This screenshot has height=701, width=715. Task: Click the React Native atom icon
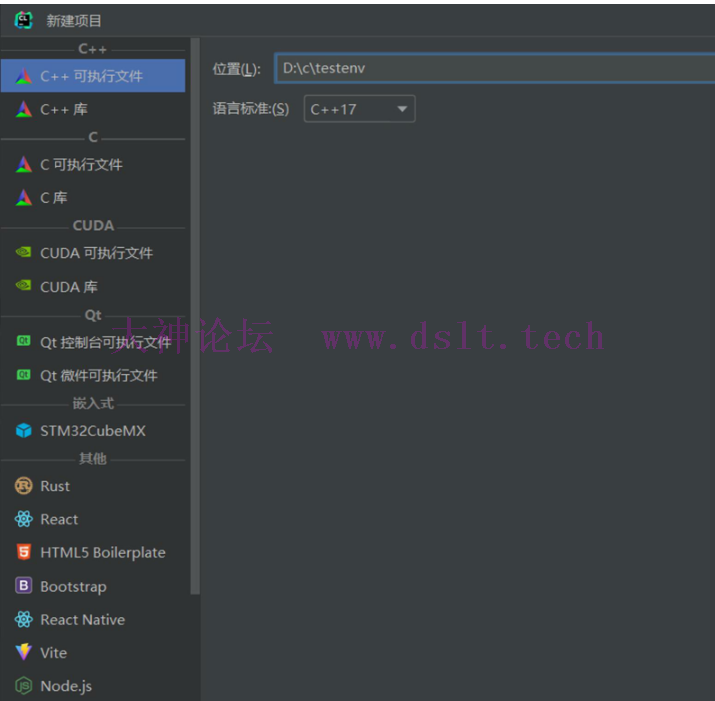(x=24, y=619)
